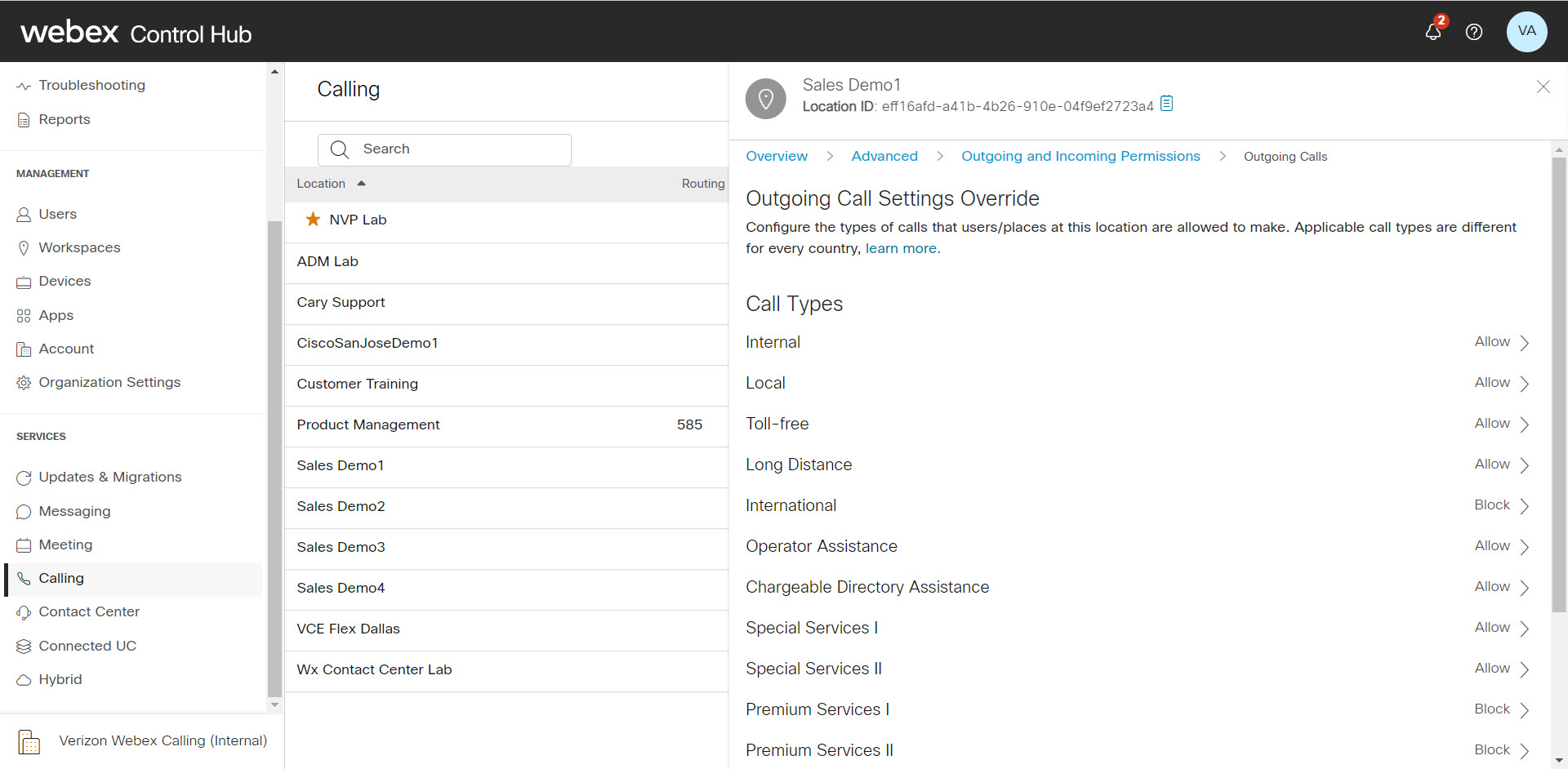Open the VA user avatar menu

pos(1526,32)
